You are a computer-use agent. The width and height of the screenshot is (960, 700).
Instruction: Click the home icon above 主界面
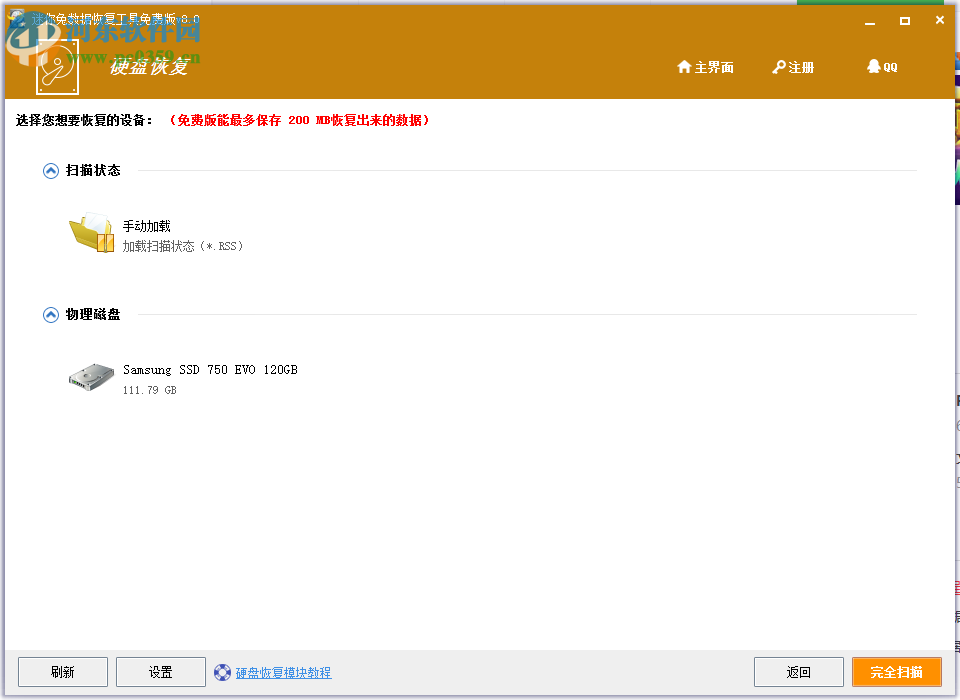(x=684, y=67)
